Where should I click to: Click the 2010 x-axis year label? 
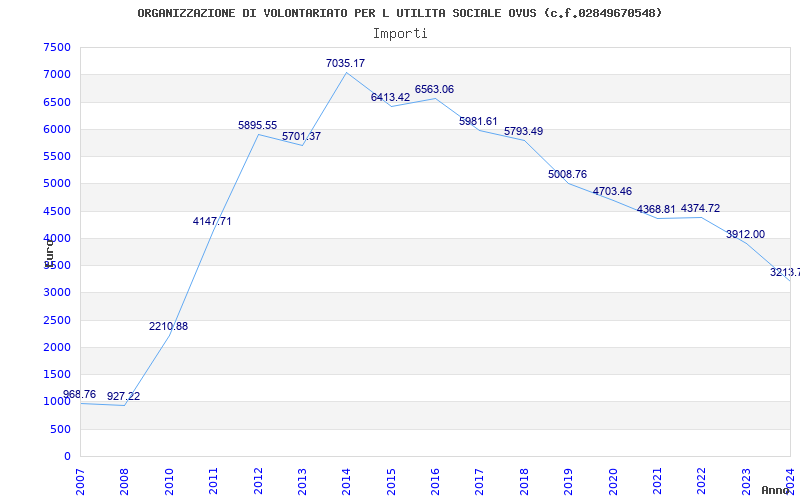pos(169,481)
